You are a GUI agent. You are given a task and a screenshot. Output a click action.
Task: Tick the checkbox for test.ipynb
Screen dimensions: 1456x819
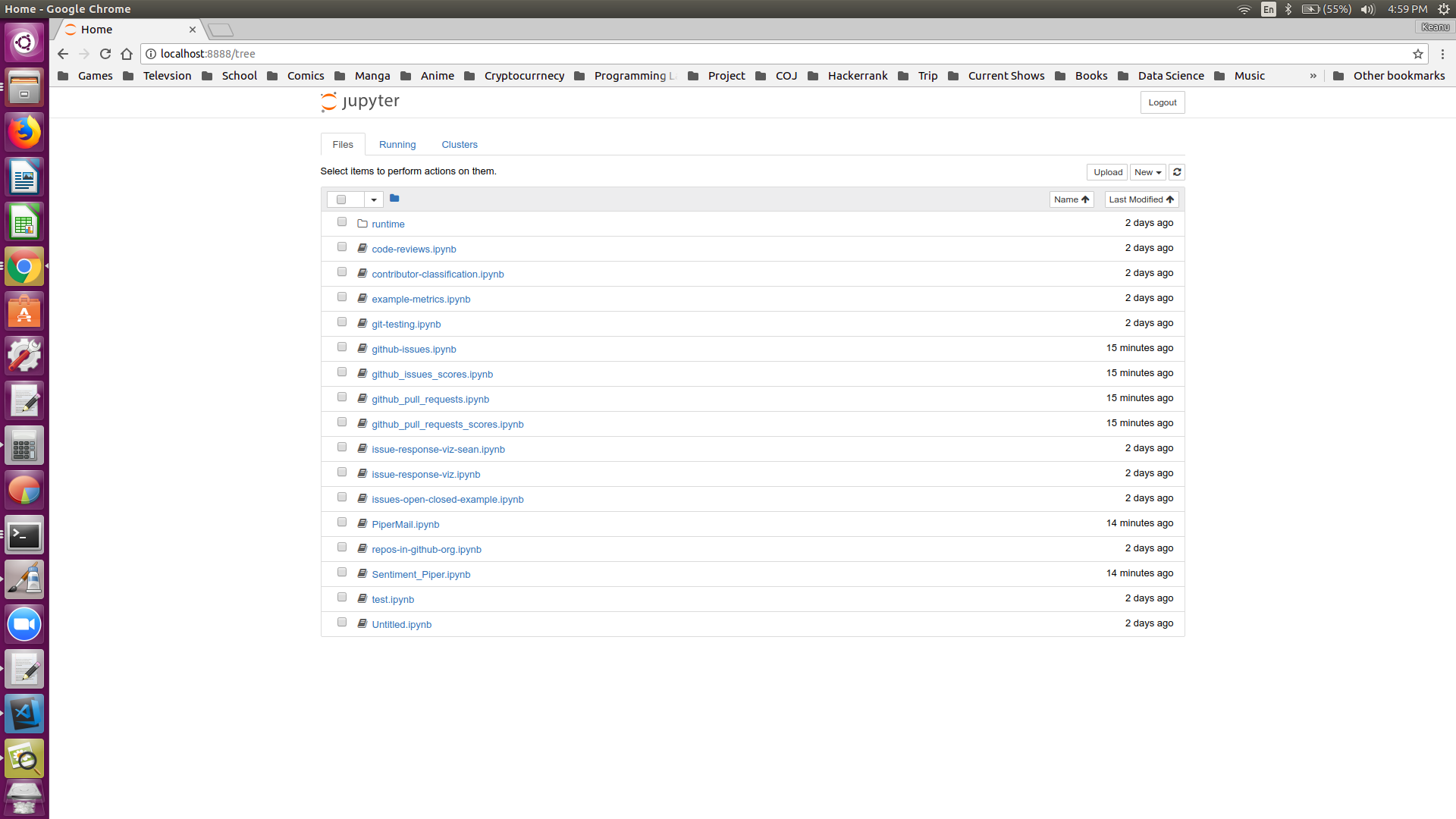coord(342,598)
